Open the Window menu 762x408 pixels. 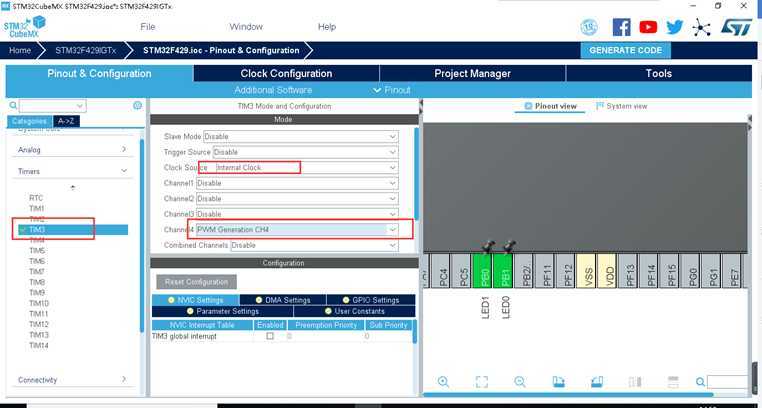(x=246, y=27)
